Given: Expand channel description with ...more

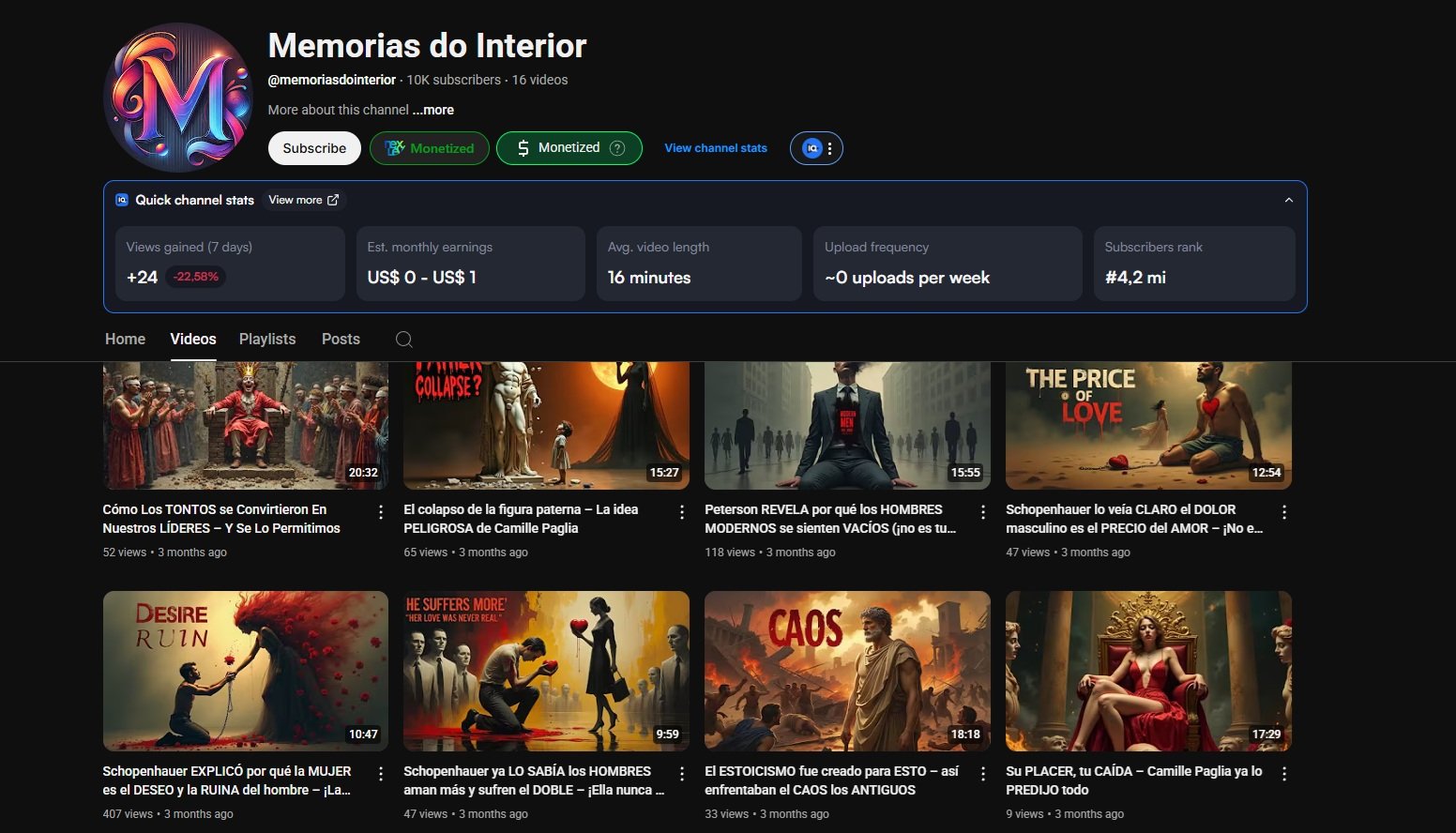Looking at the screenshot, I should pyautogui.click(x=433, y=110).
